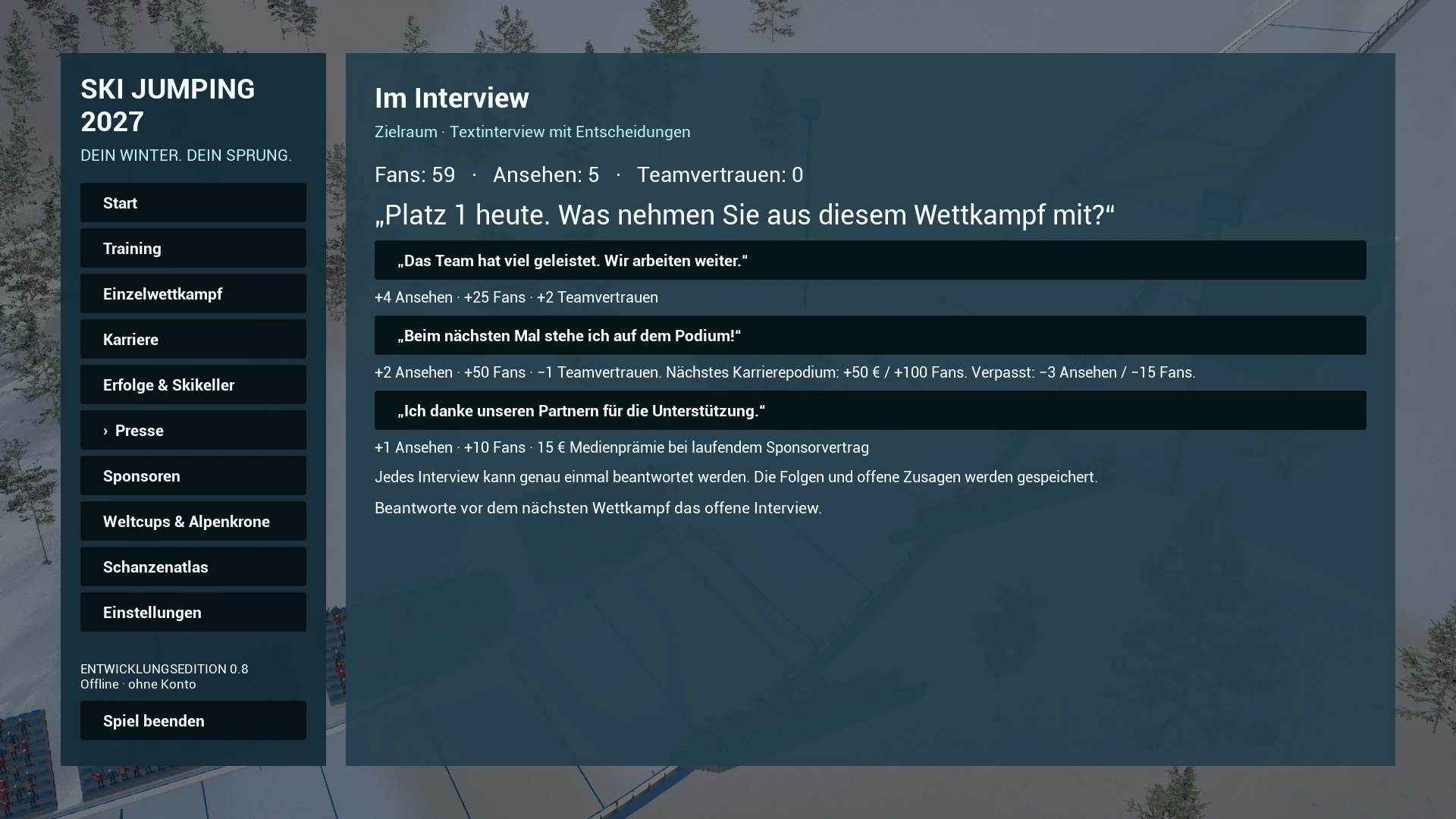The image size is (1456, 819).
Task: Click the "Fans: 59" stat
Action: tap(415, 174)
